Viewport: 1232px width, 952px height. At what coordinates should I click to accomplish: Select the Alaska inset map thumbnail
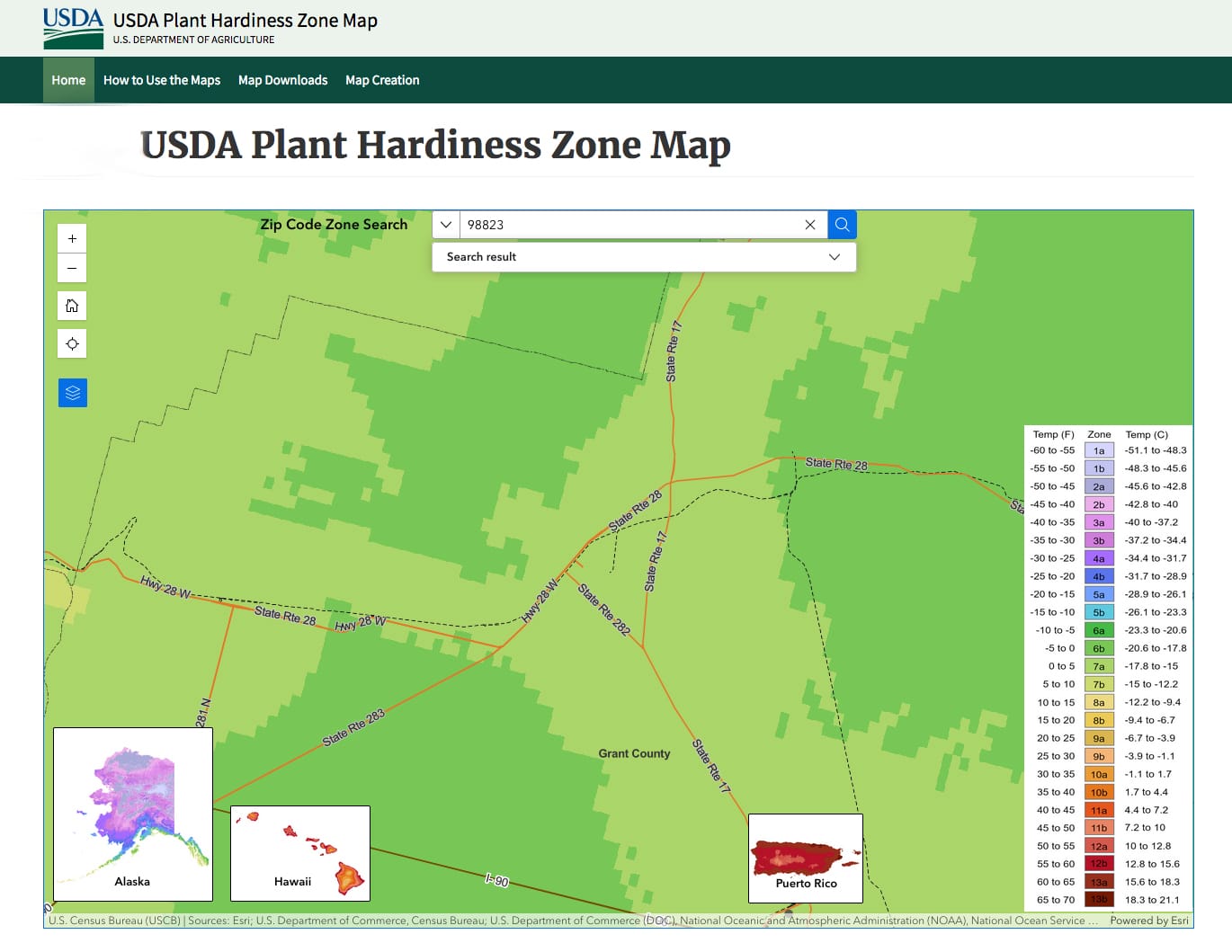pos(133,814)
